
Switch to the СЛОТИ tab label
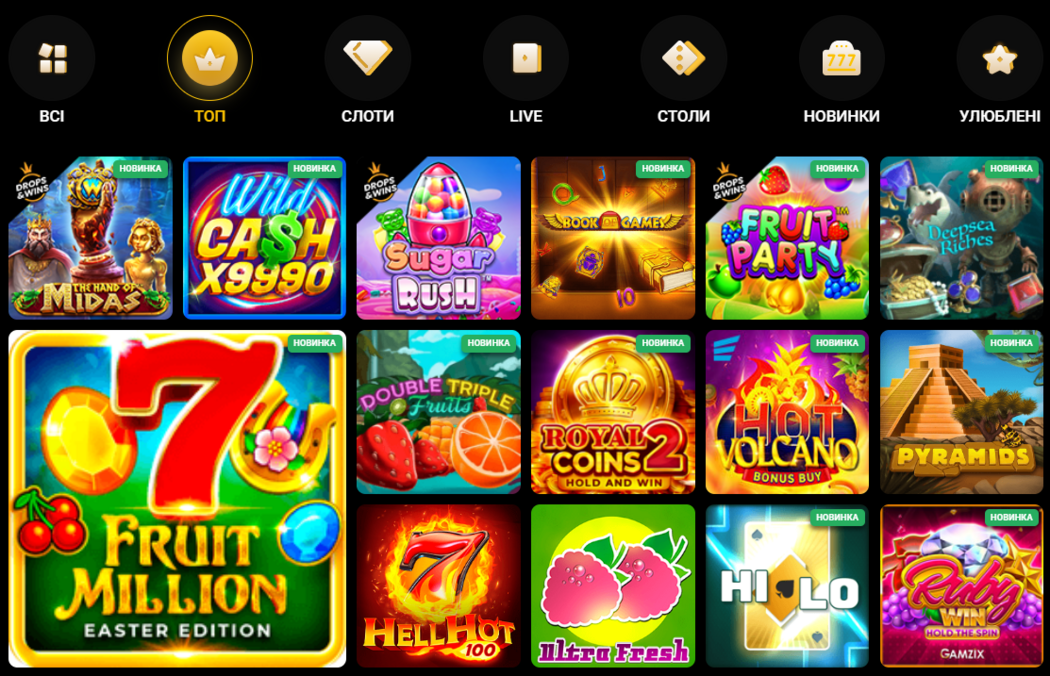click(368, 116)
